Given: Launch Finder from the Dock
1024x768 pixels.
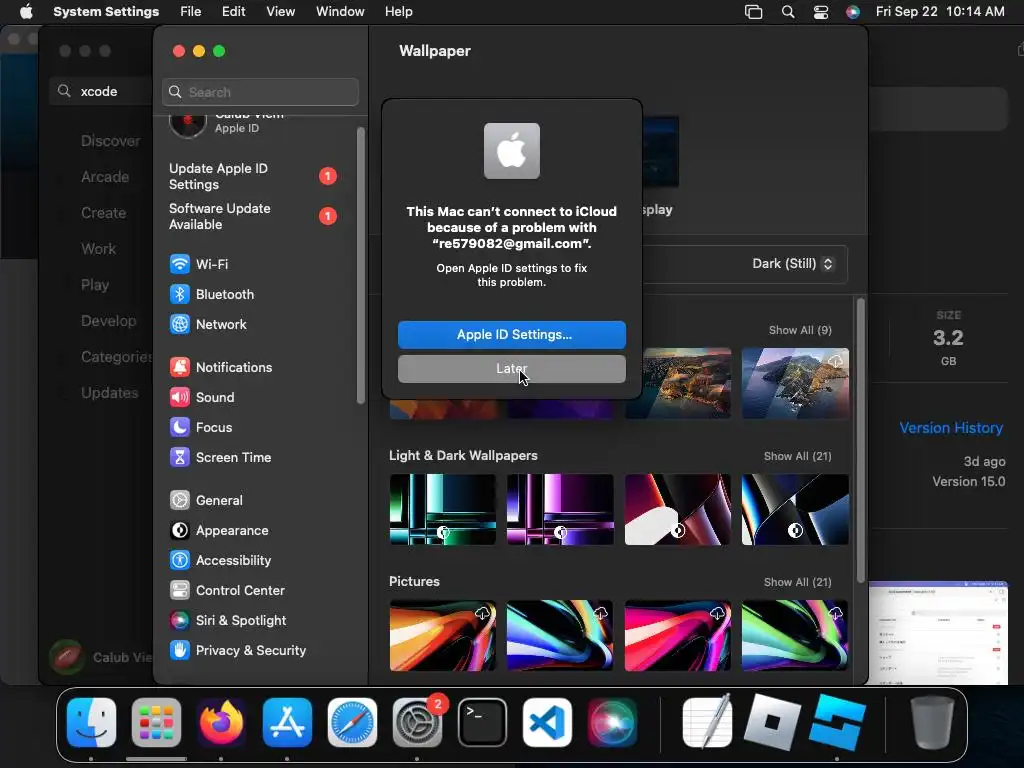Looking at the screenshot, I should 91,722.
